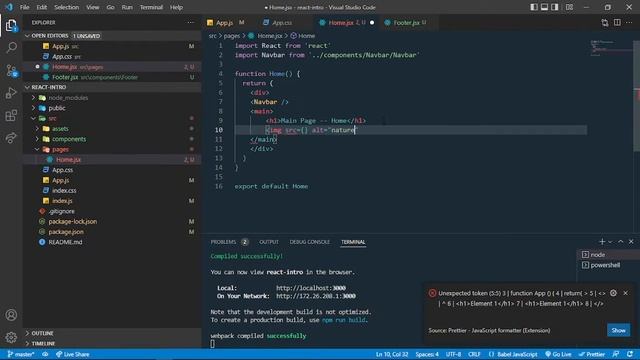Expand the public folder
This screenshot has width=640, height=360.
[33, 108]
